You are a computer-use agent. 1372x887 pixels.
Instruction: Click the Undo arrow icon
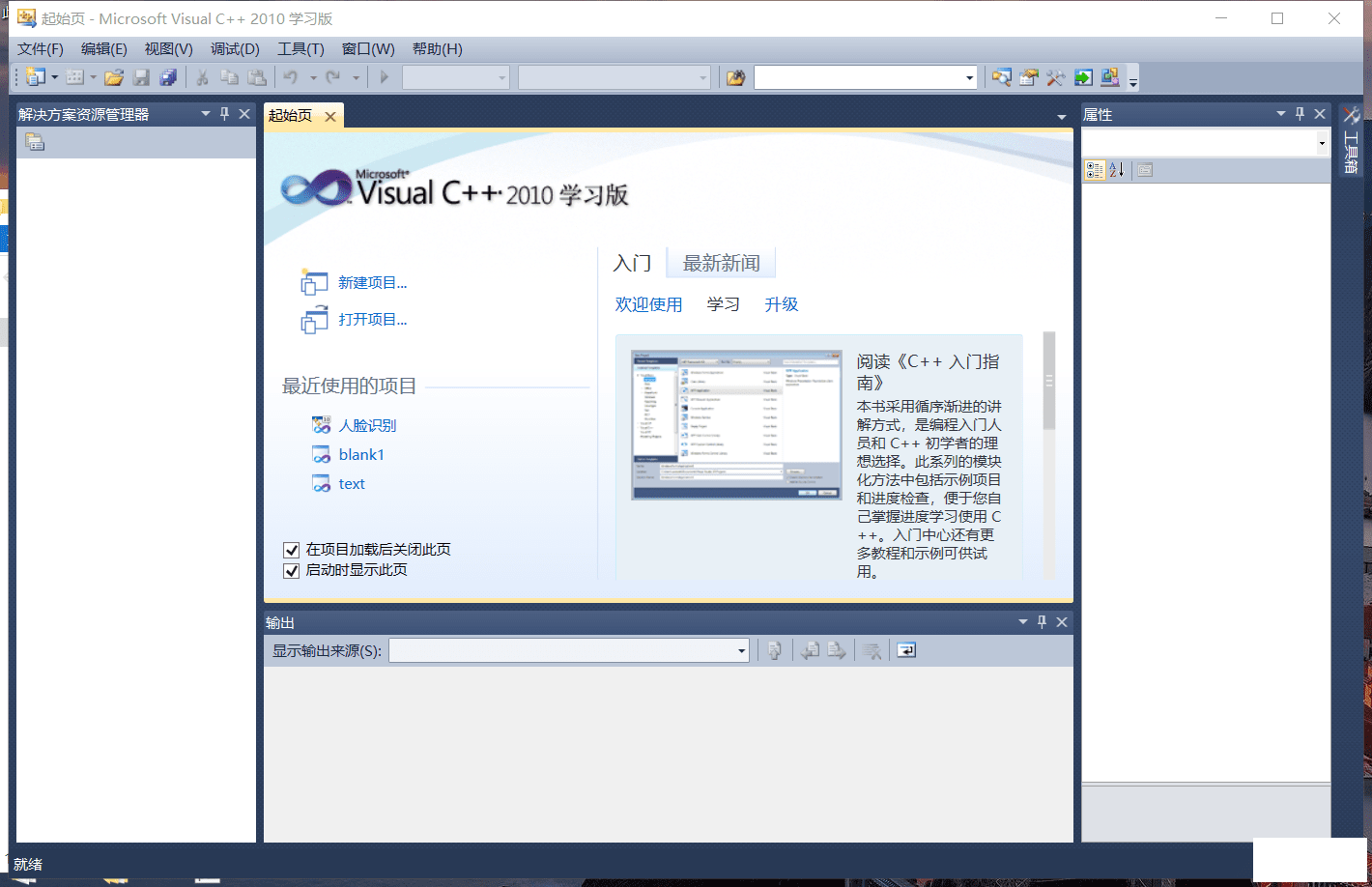291,77
